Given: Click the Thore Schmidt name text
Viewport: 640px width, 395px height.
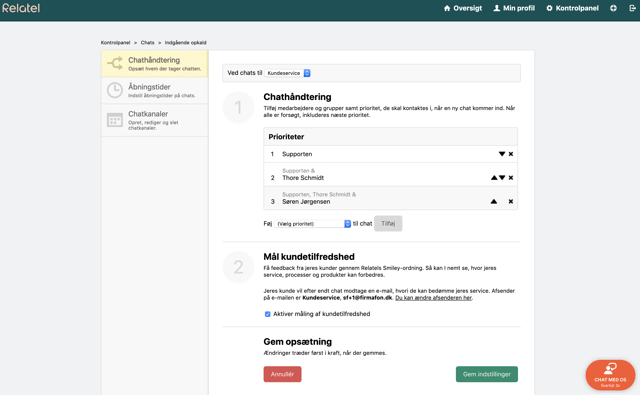Looking at the screenshot, I should click(x=303, y=178).
